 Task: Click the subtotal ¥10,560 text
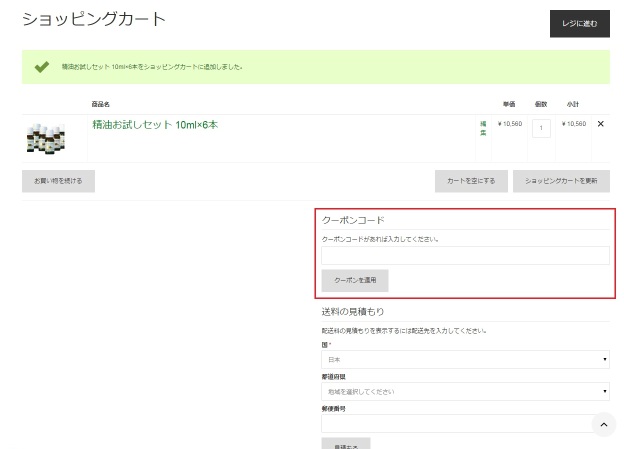pos(574,124)
